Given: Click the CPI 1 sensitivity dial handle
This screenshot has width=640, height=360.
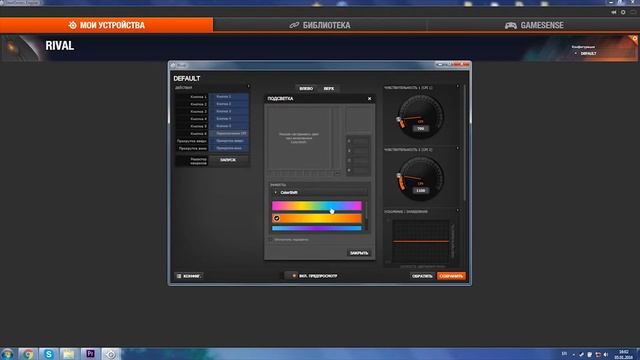Looking at the screenshot, I should click(x=399, y=120).
